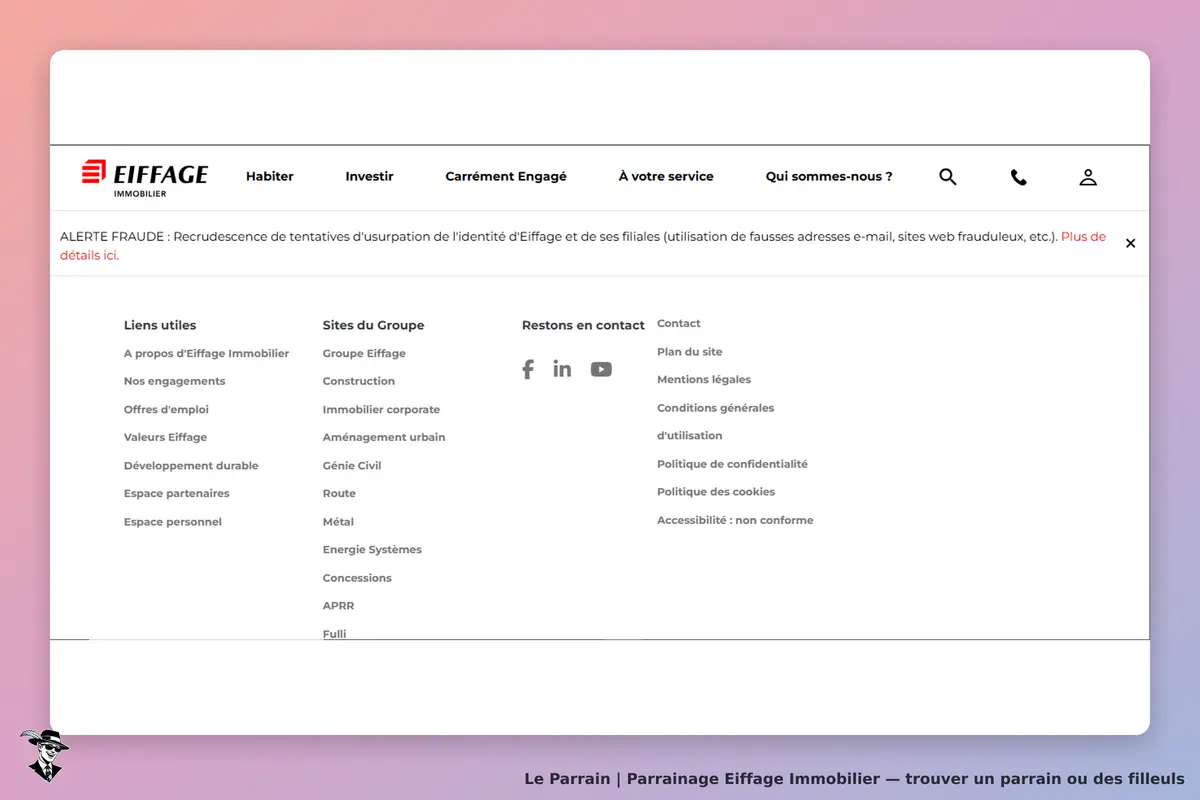Image resolution: width=1200 pixels, height=800 pixels.
Task: Visit Génie Civil link
Action: (x=352, y=465)
